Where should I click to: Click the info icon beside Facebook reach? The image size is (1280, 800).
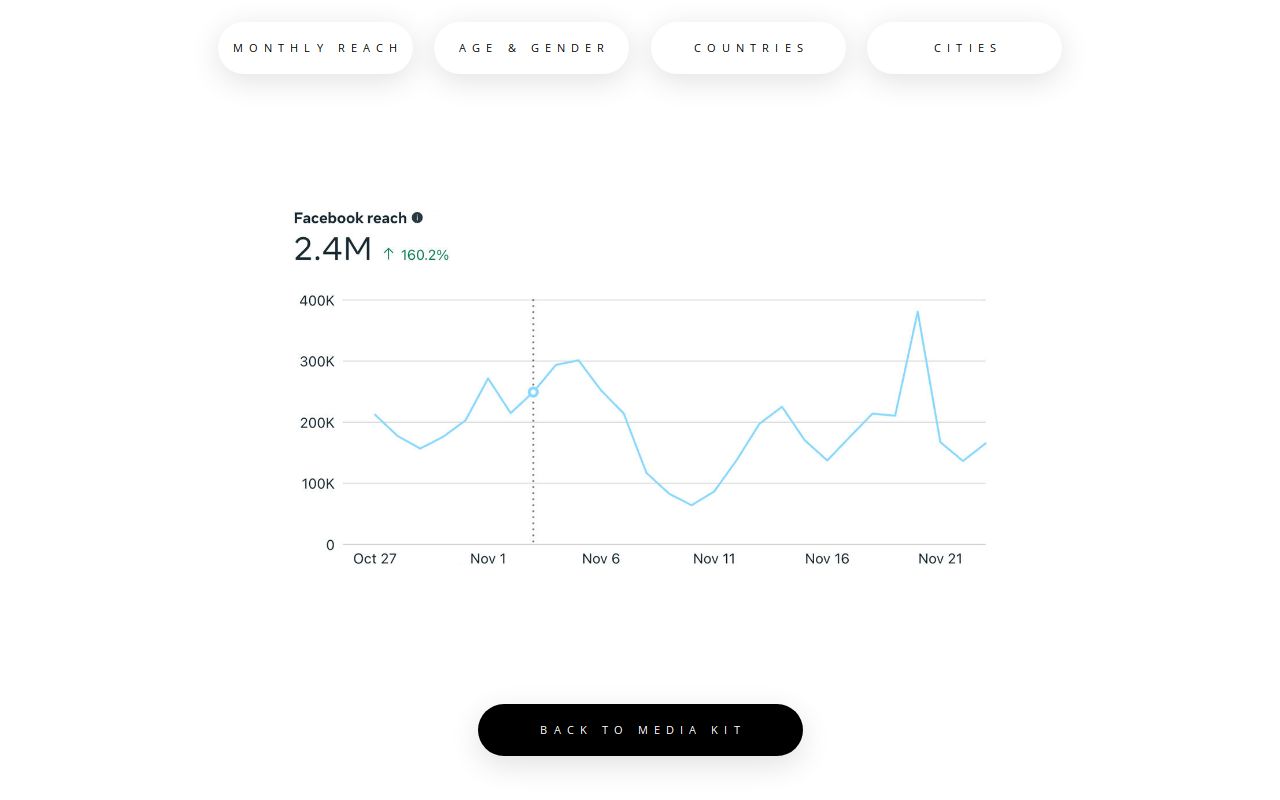click(417, 217)
